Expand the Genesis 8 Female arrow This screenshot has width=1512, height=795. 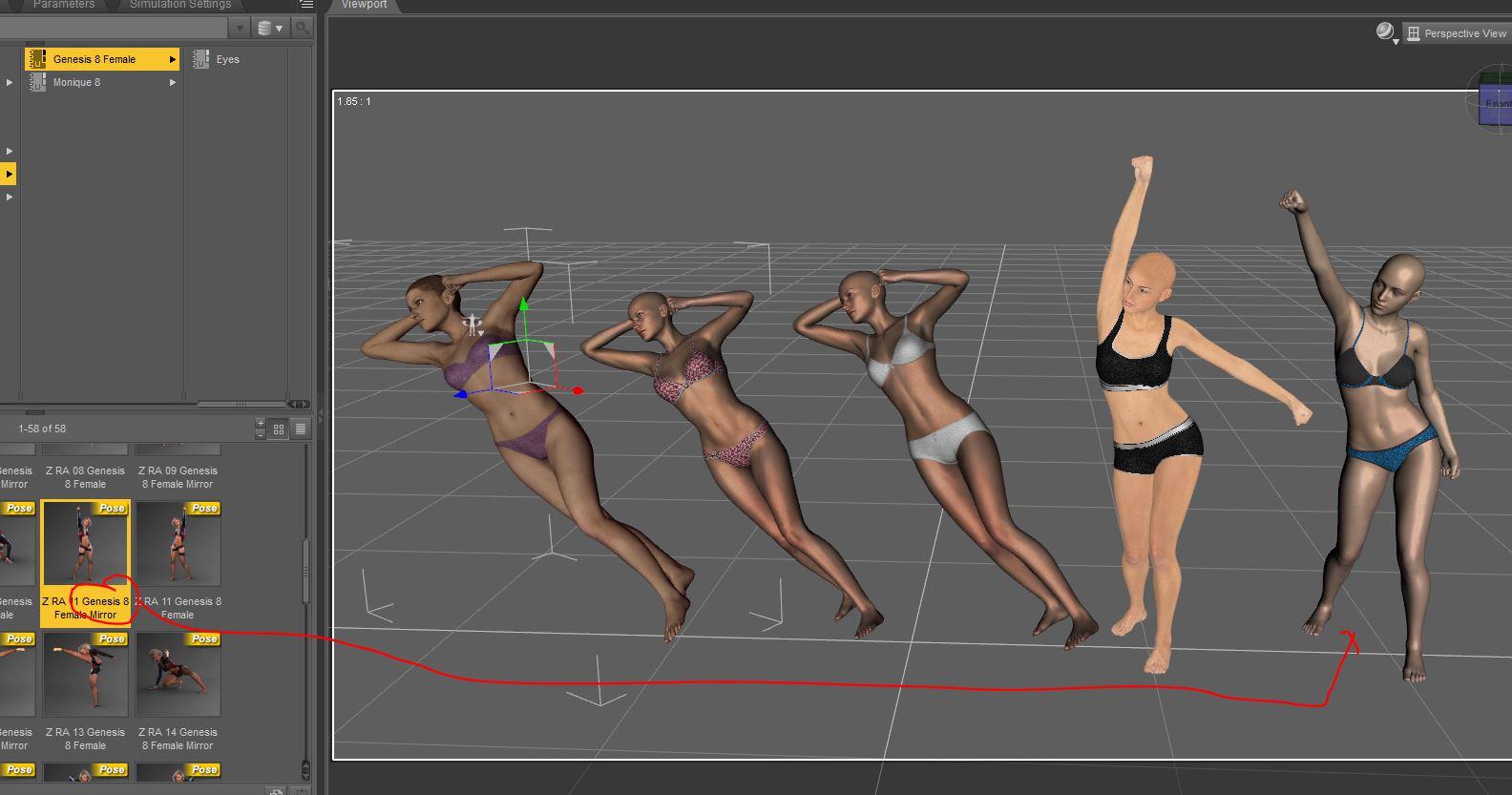(172, 59)
